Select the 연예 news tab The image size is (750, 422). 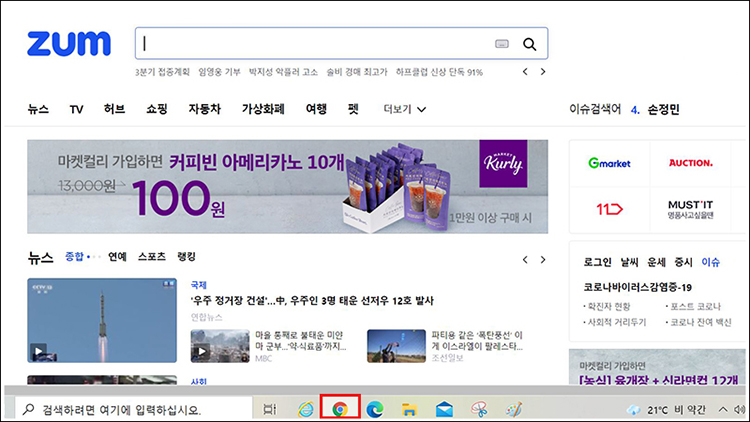pyautogui.click(x=117, y=257)
